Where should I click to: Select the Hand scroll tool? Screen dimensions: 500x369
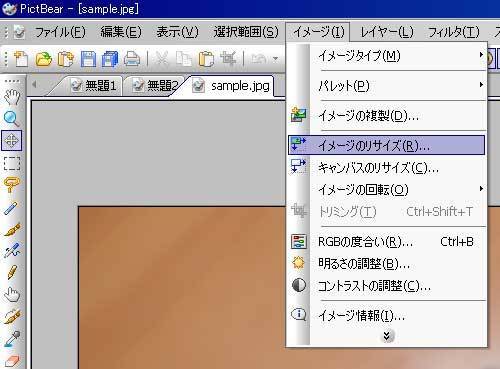(12, 97)
